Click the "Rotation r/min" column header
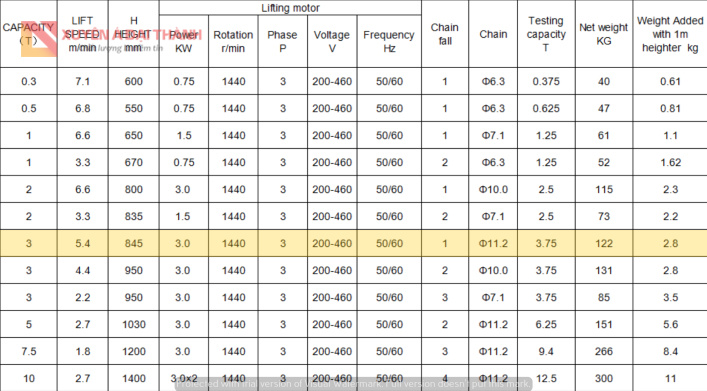Image resolution: width=707 pixels, height=391 pixels. (233, 41)
